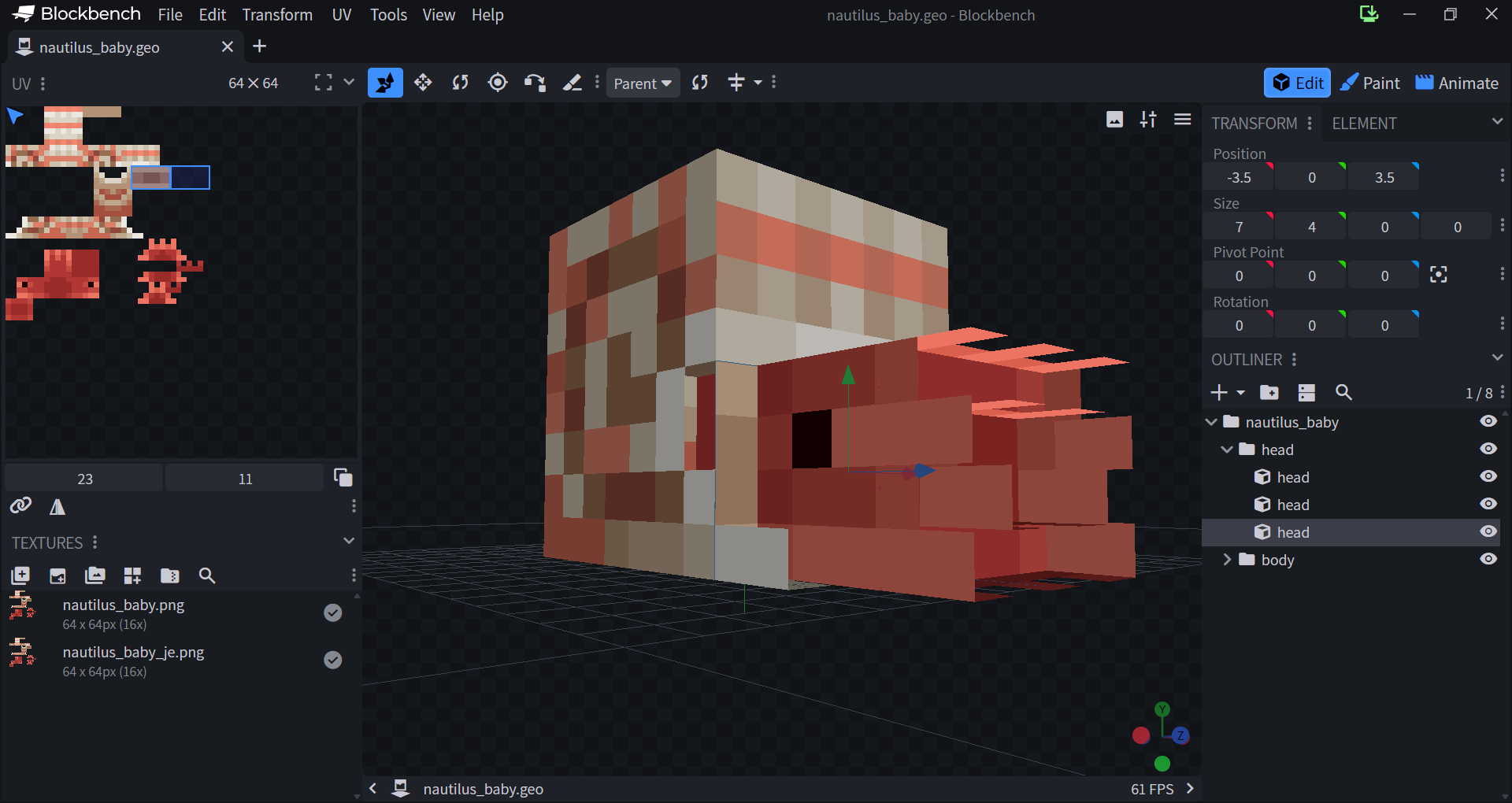Switch to Animate mode

pyautogui.click(x=1457, y=83)
